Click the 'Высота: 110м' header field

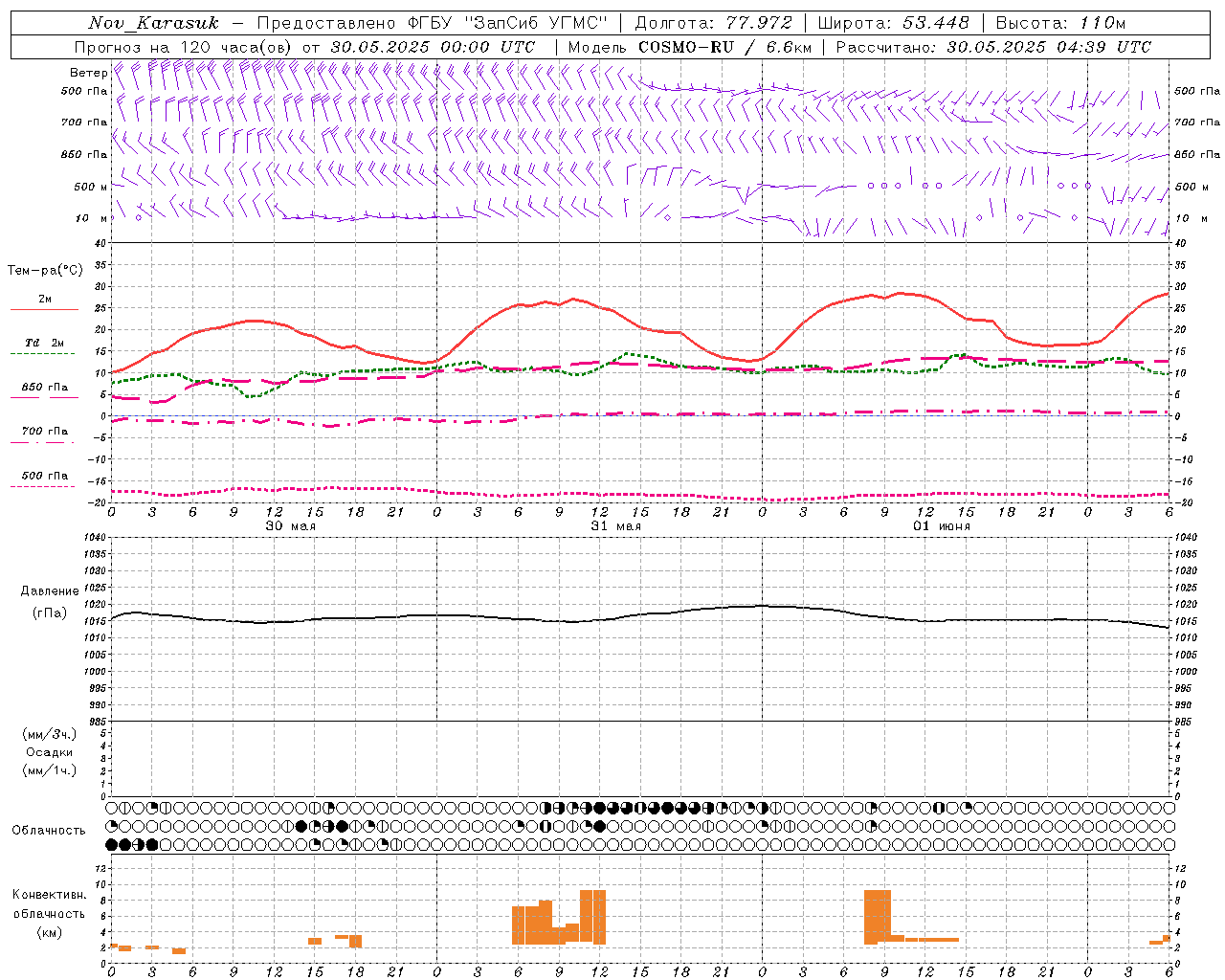tap(1060, 23)
